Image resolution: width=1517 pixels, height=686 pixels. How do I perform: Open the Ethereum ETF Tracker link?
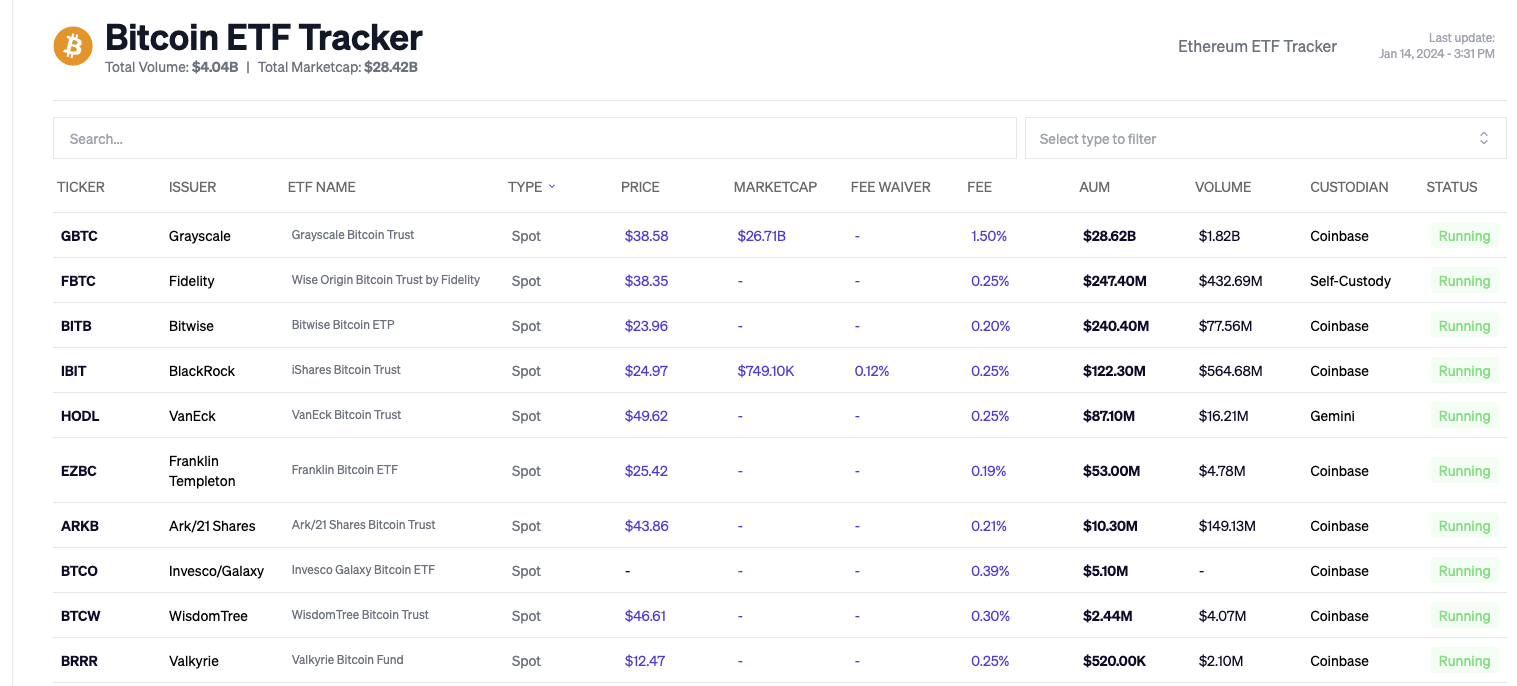click(x=1257, y=46)
